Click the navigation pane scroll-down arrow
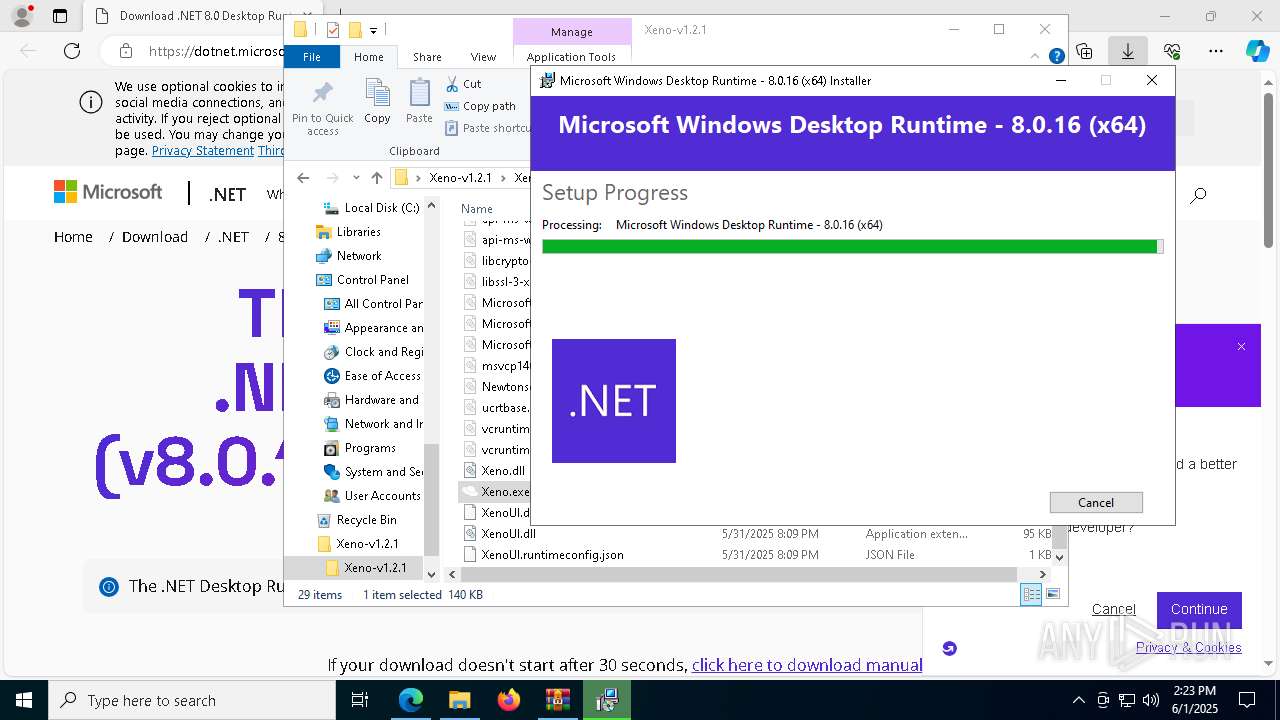This screenshot has height=720, width=1280. [432, 574]
